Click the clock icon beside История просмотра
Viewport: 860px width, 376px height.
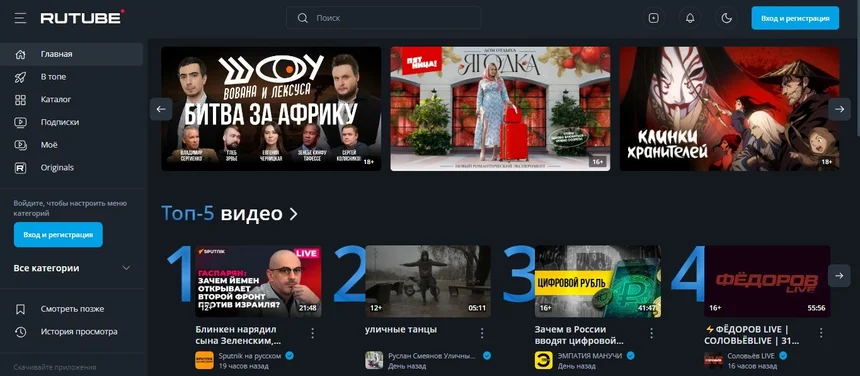point(20,332)
